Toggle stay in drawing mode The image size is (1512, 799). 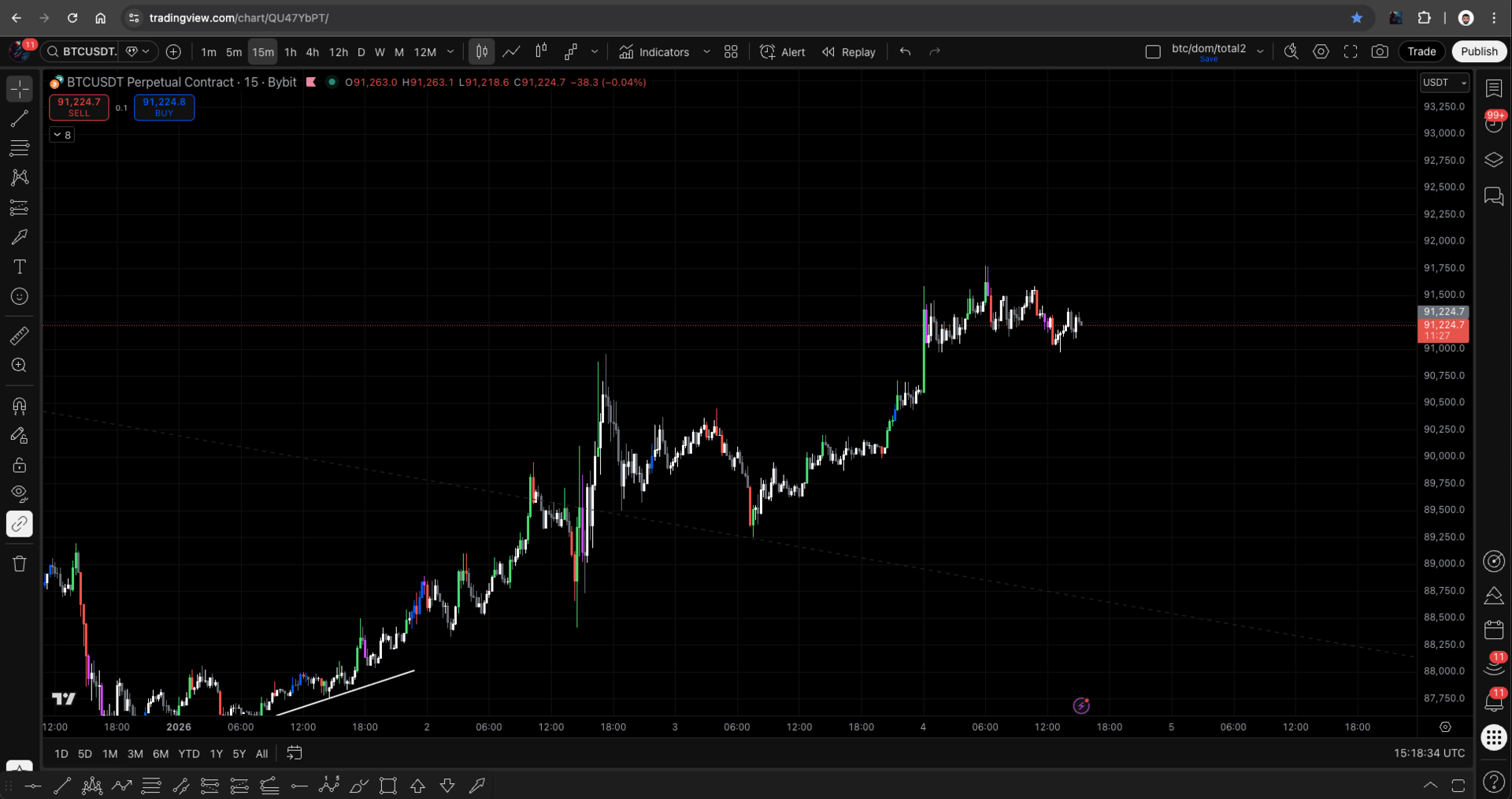[x=20, y=435]
